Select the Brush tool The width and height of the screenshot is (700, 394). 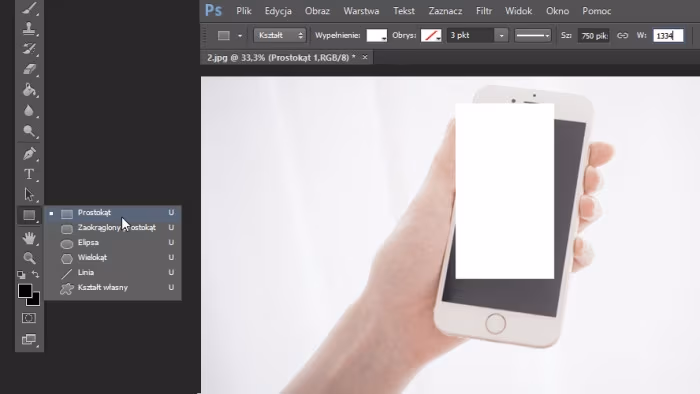click(x=29, y=8)
